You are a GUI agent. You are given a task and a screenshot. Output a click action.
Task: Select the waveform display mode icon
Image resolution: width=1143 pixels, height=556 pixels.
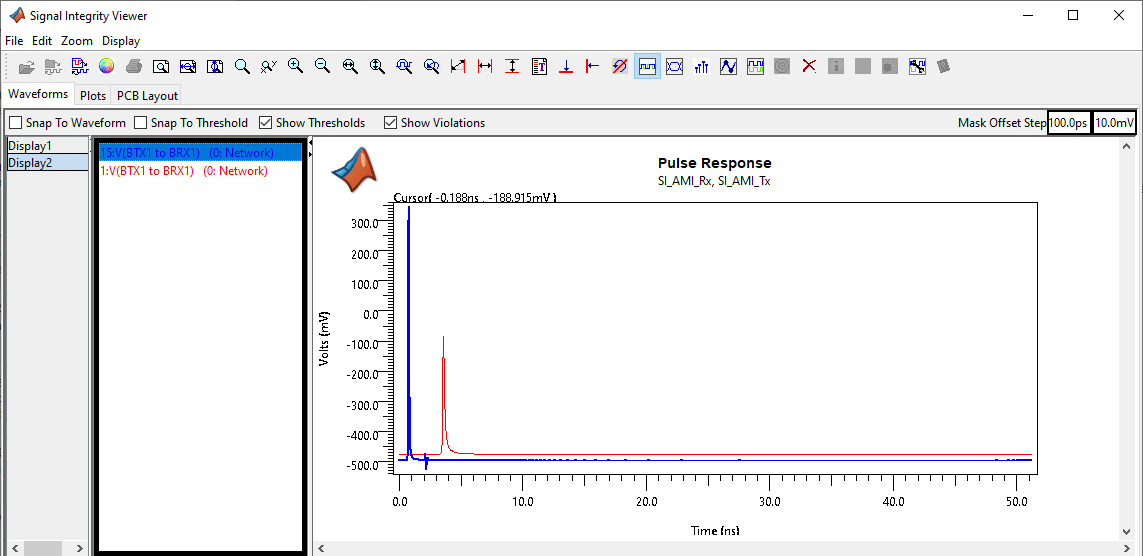647,66
